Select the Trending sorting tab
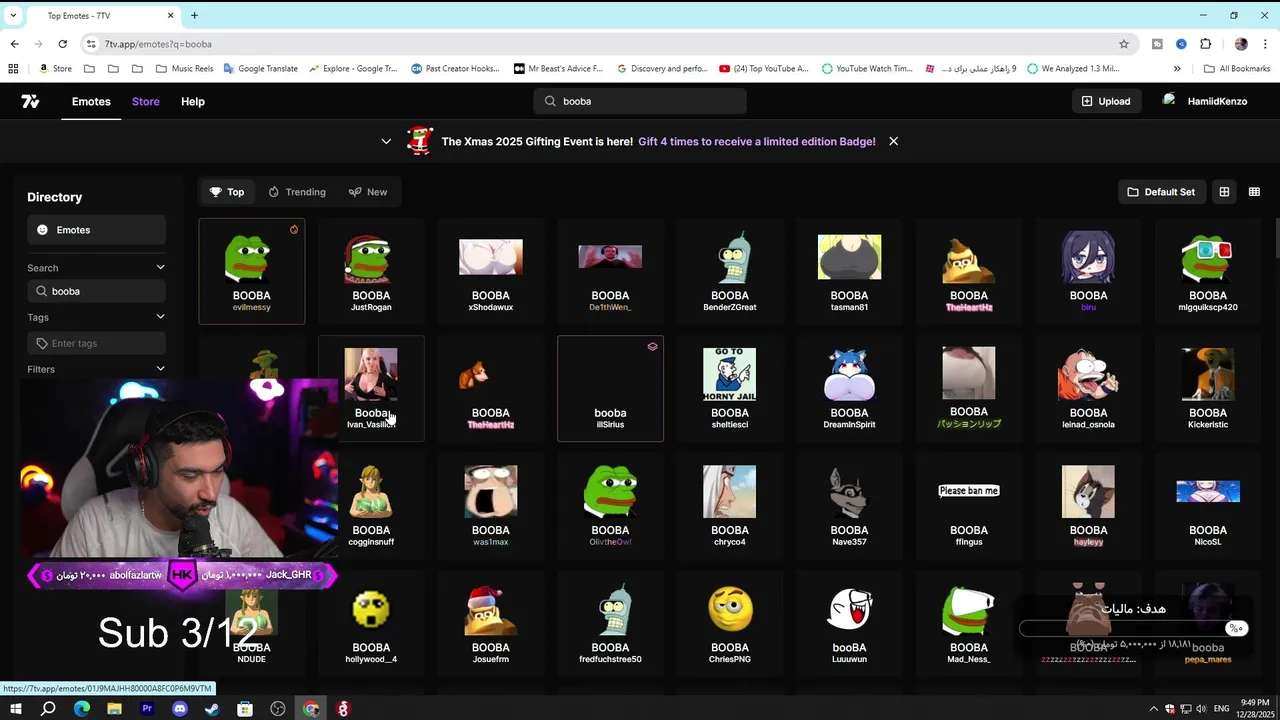 [297, 192]
